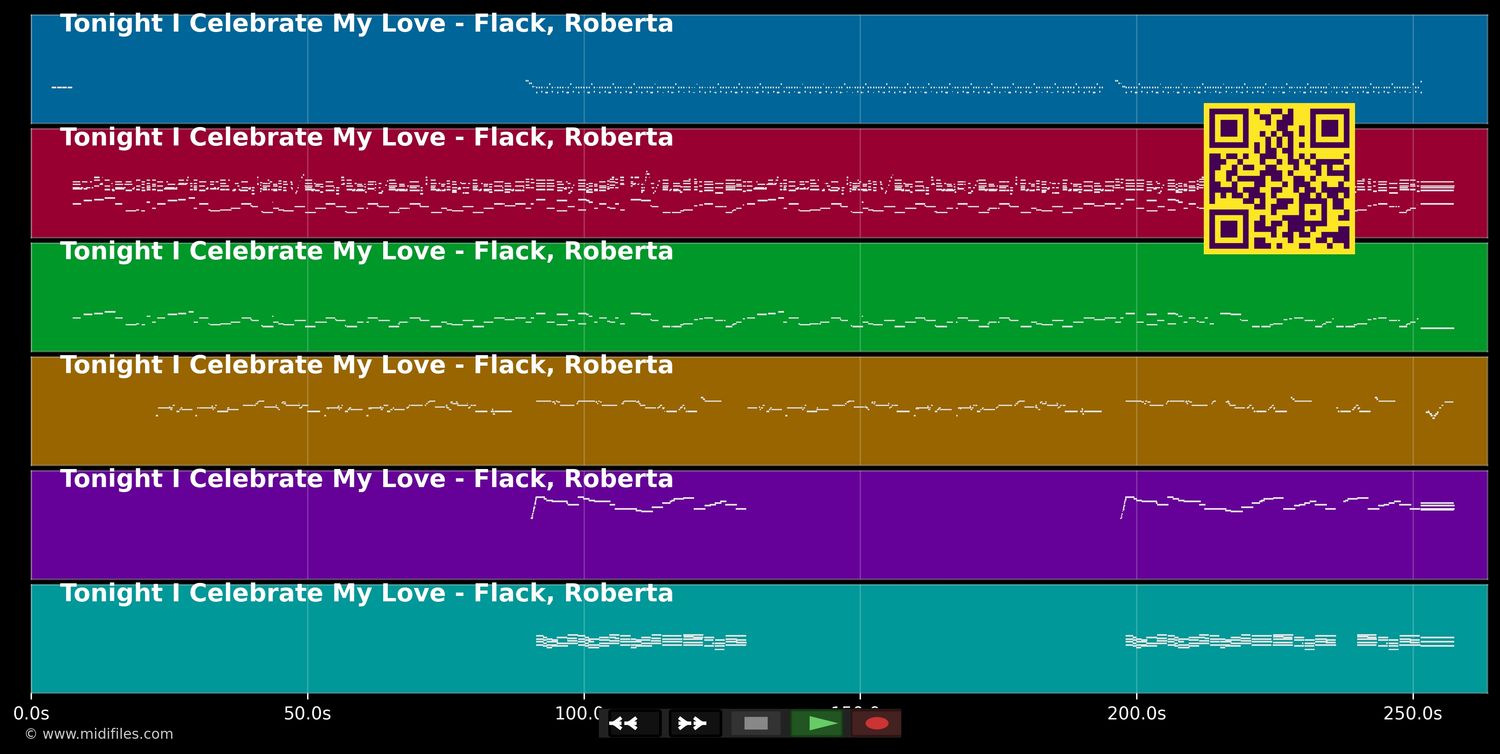Click the 250.0s time axis label
Image resolution: width=1500 pixels, height=754 pixels.
(1412, 713)
